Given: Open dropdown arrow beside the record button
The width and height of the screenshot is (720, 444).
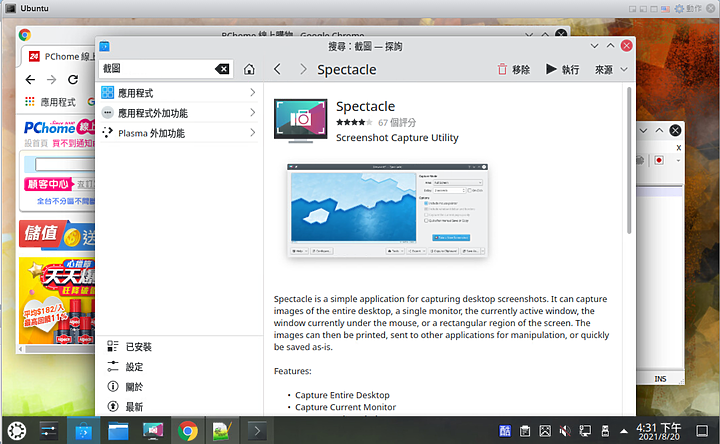Looking at the screenshot, I should coord(678,161).
